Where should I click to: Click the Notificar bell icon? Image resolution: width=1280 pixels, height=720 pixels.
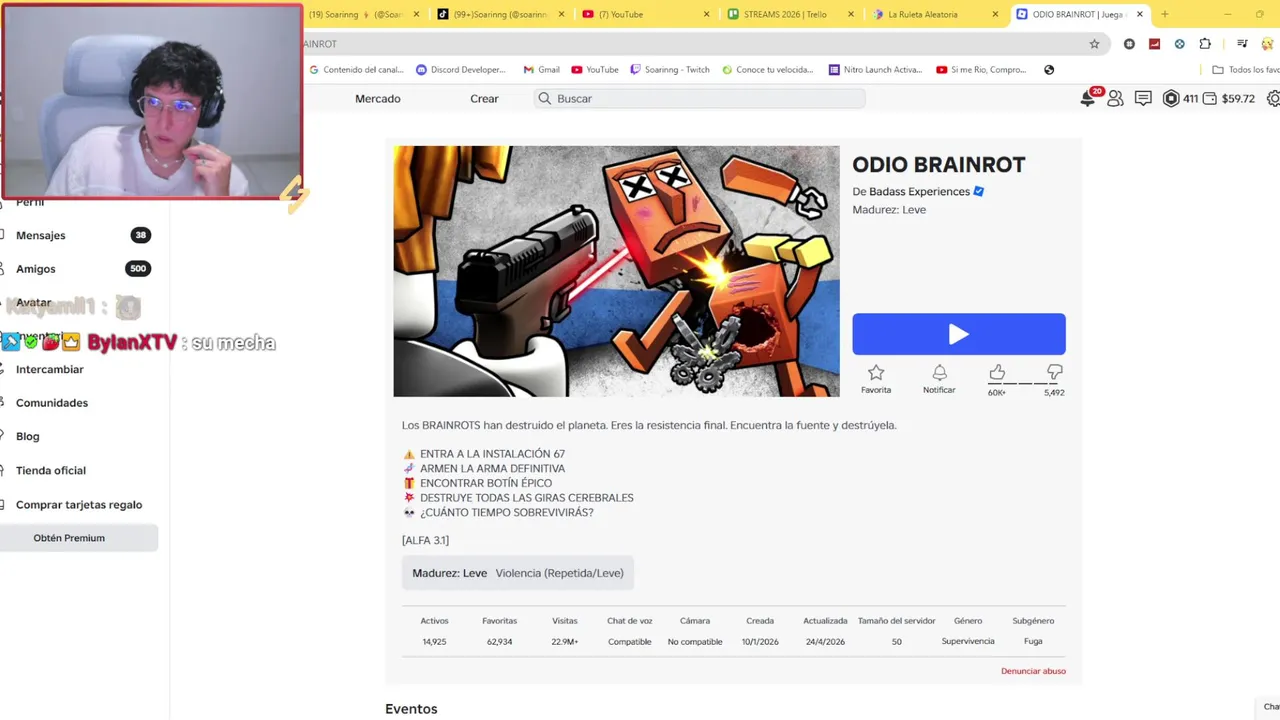(x=939, y=372)
